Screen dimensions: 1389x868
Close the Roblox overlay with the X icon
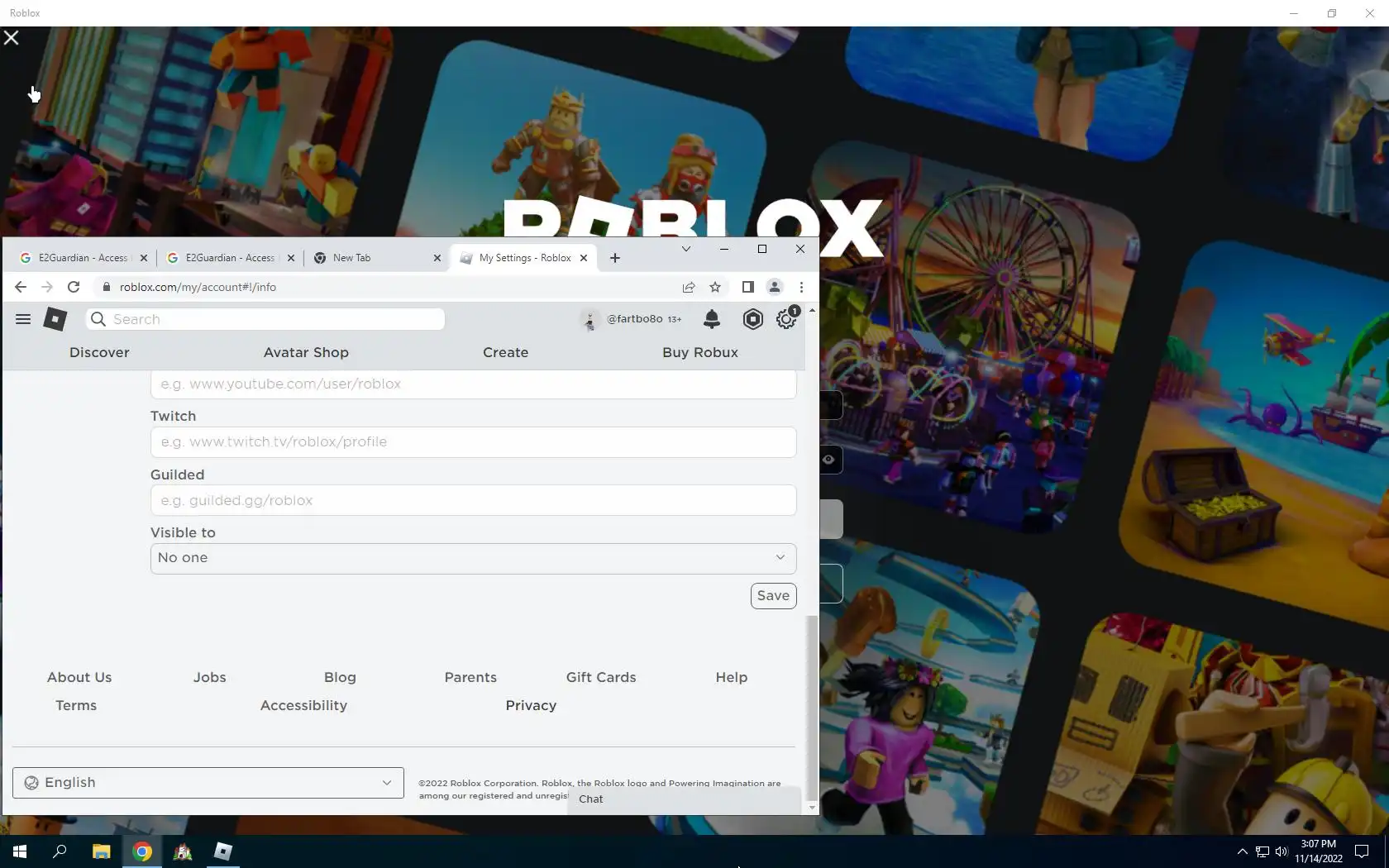click(12, 37)
